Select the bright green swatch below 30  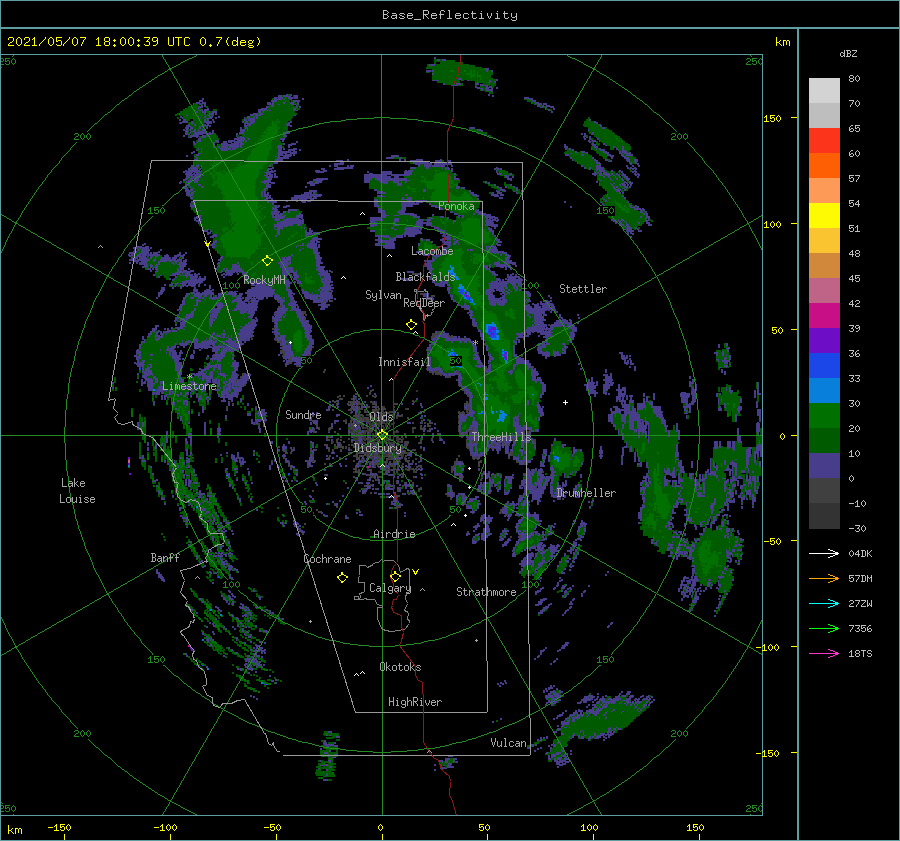click(x=824, y=416)
